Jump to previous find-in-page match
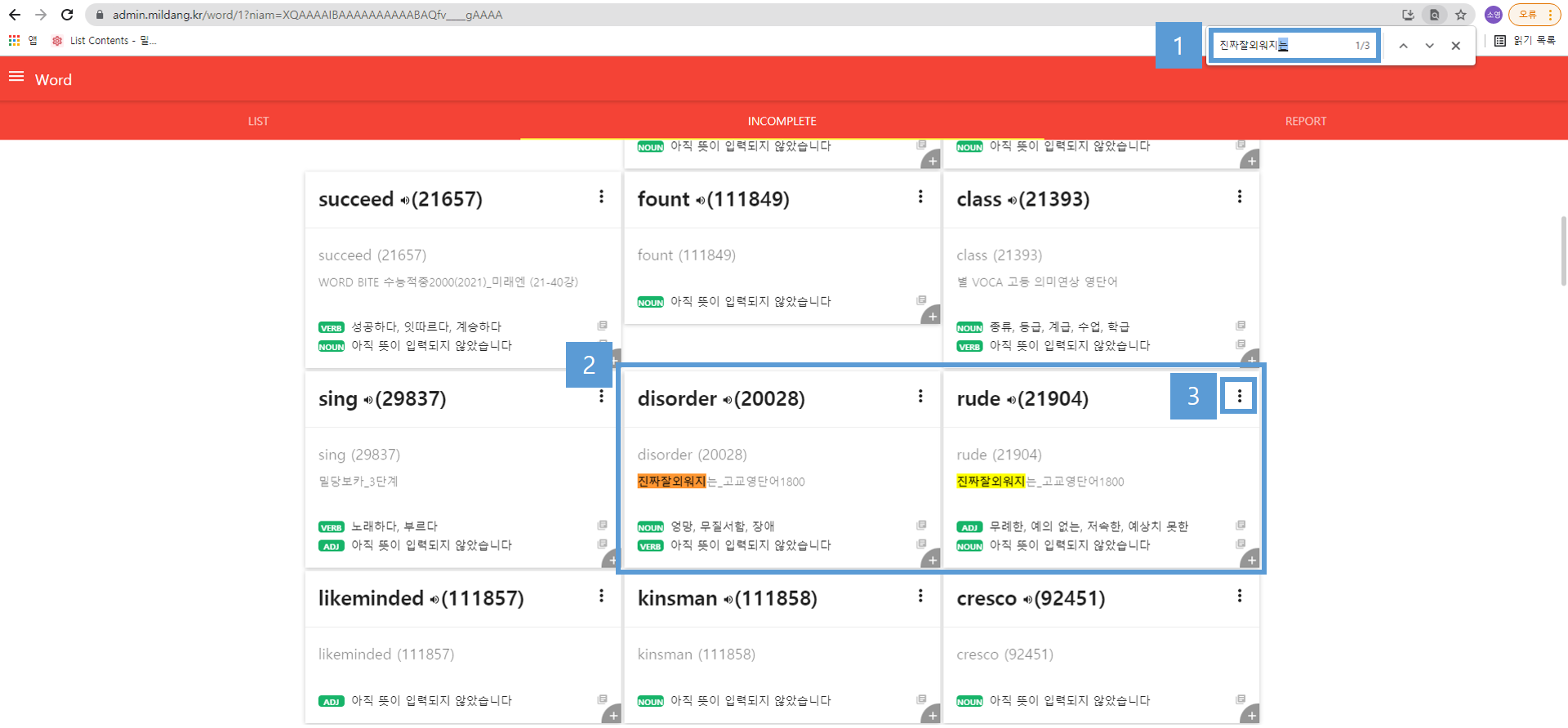Image resolution: width=1568 pixels, height=728 pixels. click(x=1403, y=46)
